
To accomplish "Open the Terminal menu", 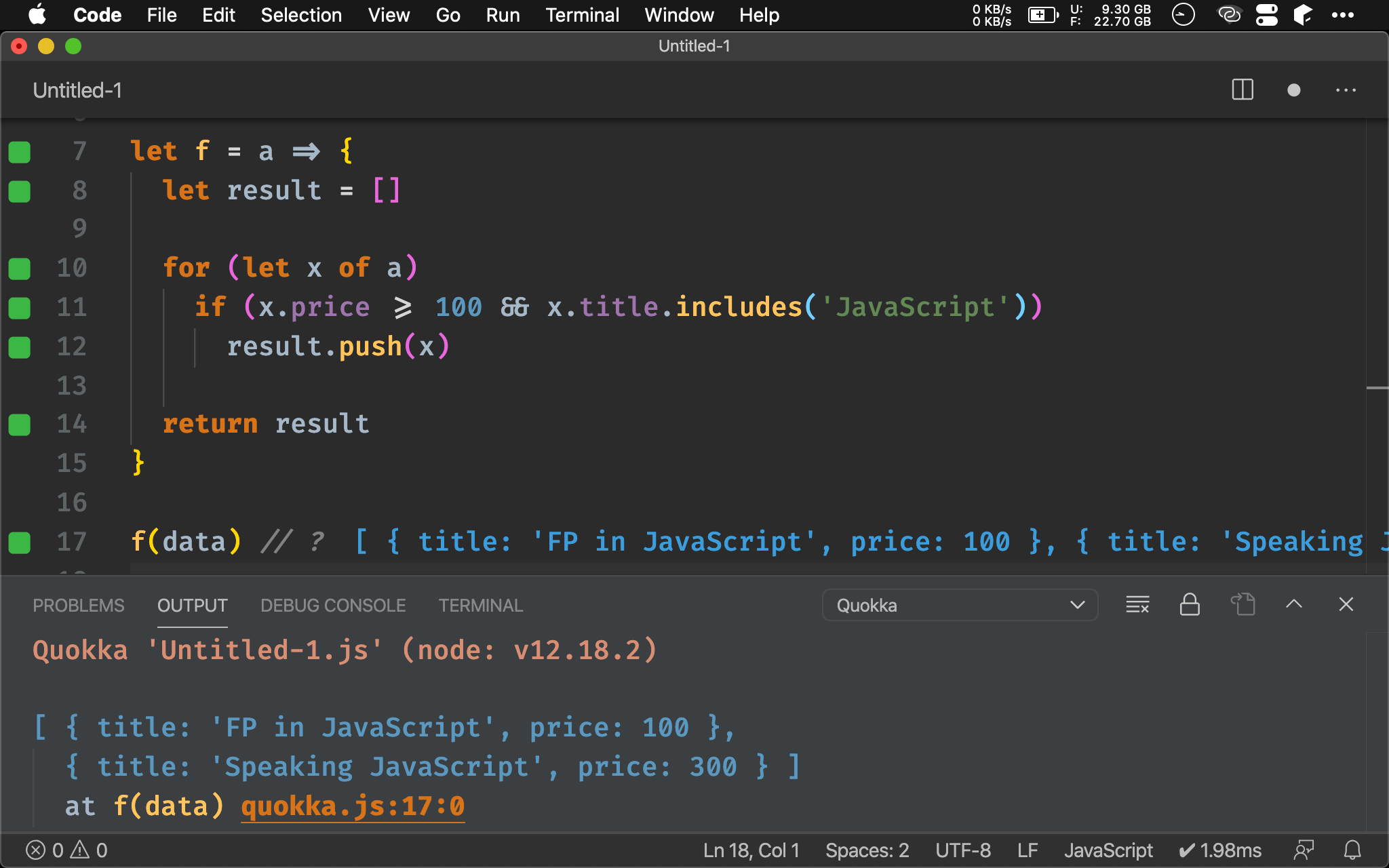I will pyautogui.click(x=582, y=14).
